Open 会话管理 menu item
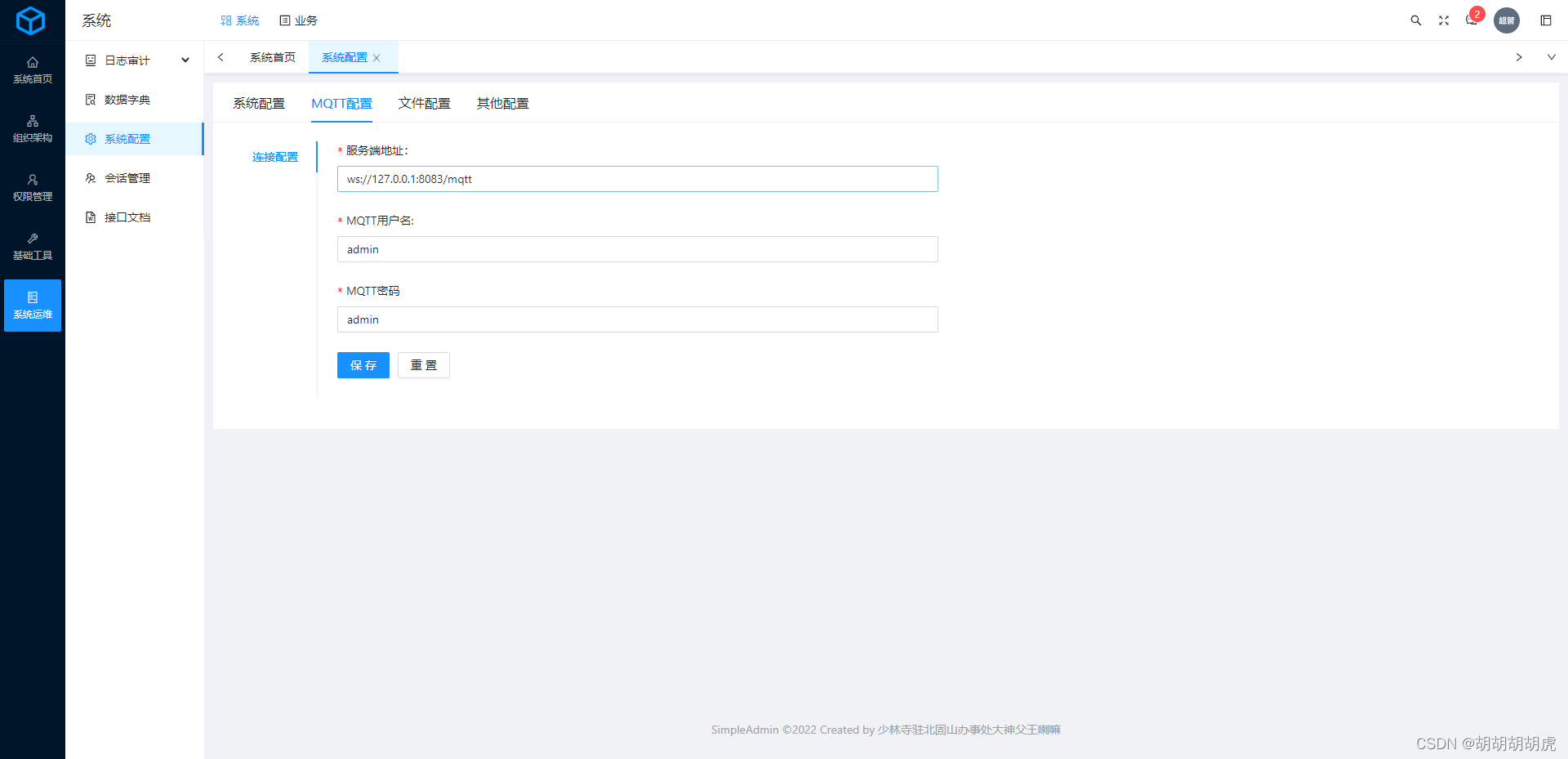Viewport: 1568px width, 759px height. (x=135, y=178)
